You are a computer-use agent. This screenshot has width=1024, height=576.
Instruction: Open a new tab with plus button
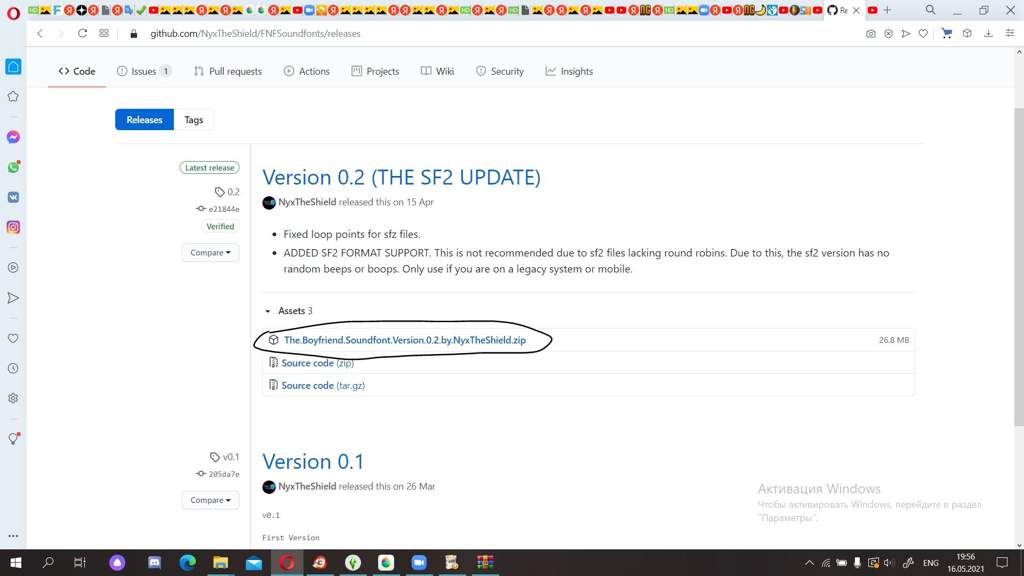[887, 10]
